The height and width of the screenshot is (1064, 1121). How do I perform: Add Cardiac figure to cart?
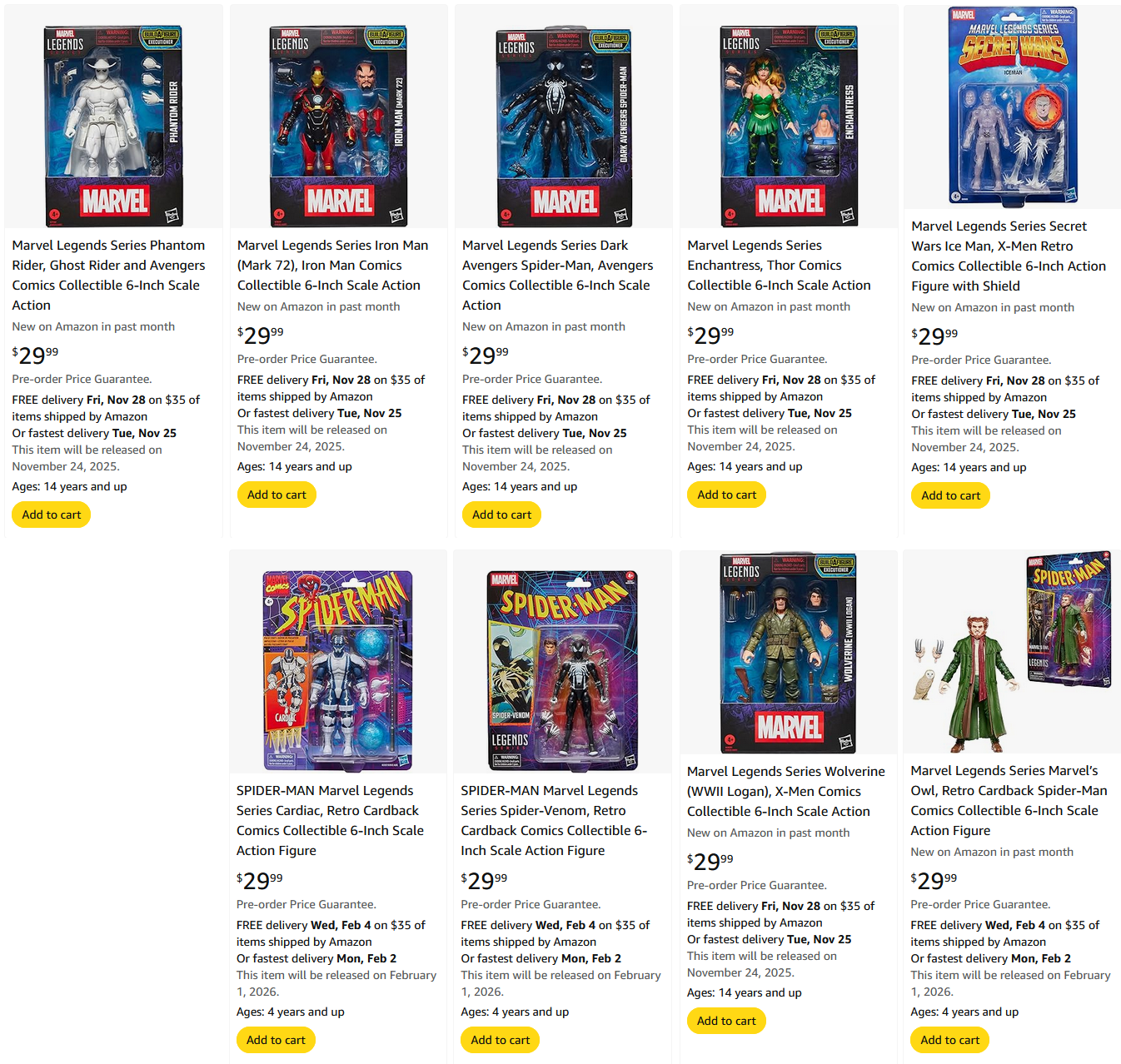click(x=276, y=1040)
